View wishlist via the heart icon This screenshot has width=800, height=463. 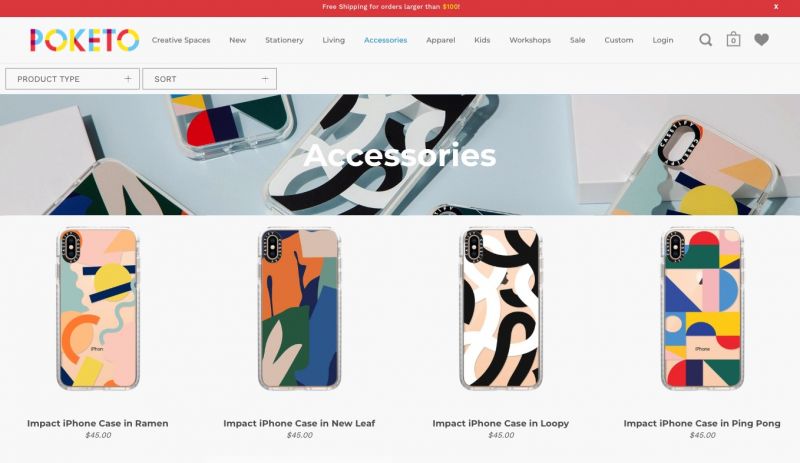(x=761, y=39)
